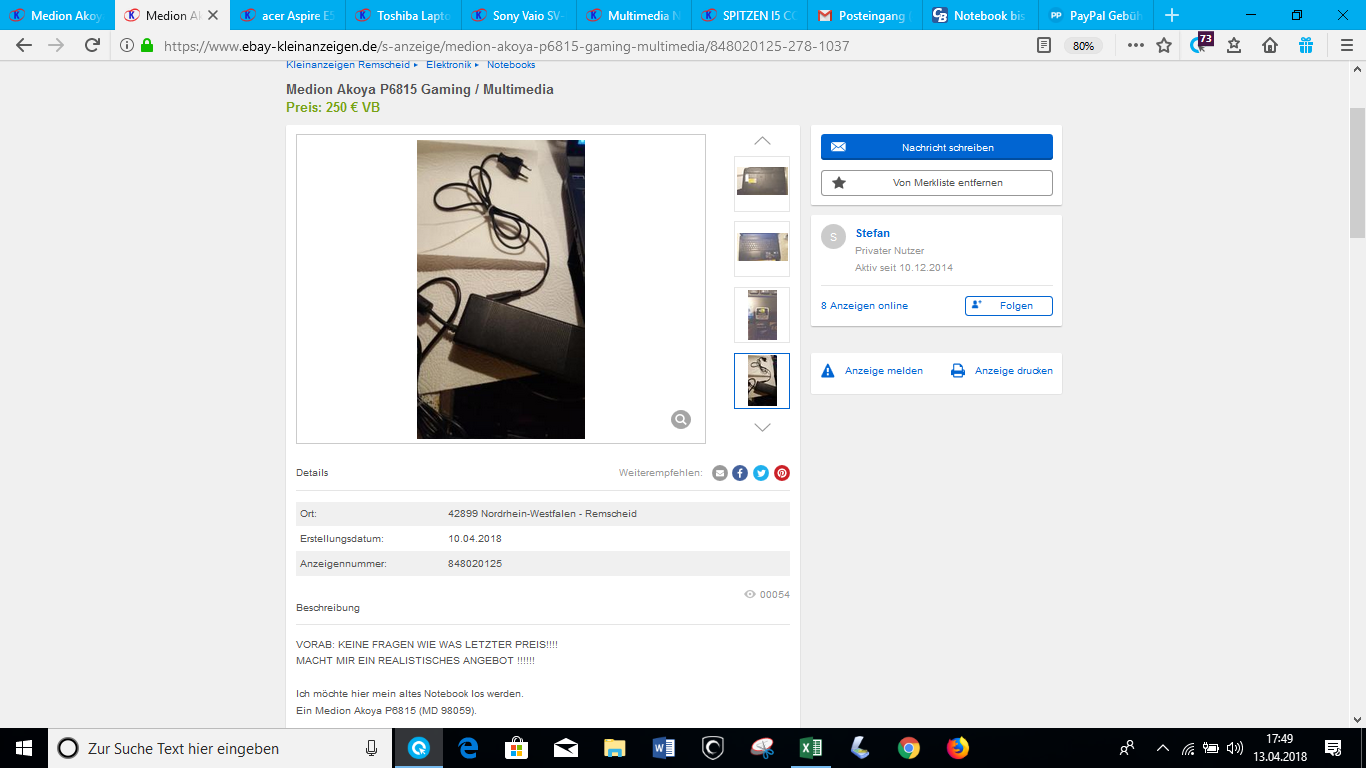The height and width of the screenshot is (768, 1366).
Task: Switch to the PayPal Gebühren tab
Action: 1095,15
